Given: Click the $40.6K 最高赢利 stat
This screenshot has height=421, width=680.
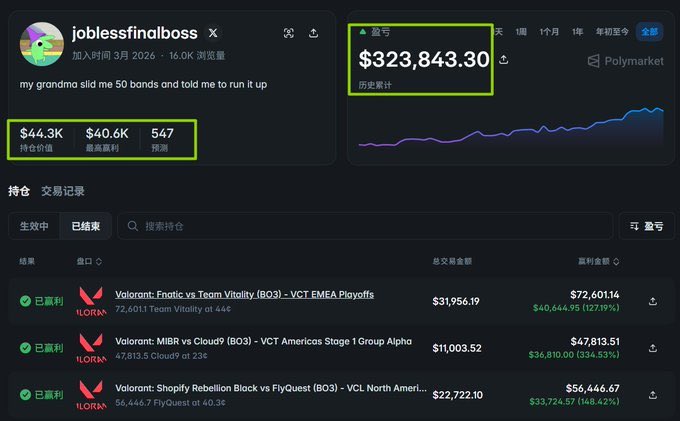Looking at the screenshot, I should [x=107, y=139].
